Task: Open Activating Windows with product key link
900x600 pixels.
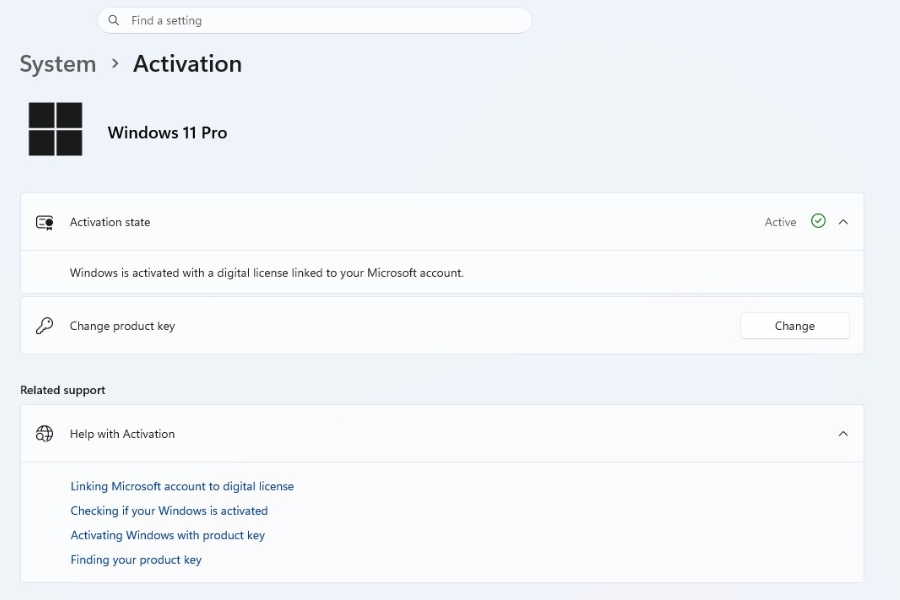Action: [168, 535]
